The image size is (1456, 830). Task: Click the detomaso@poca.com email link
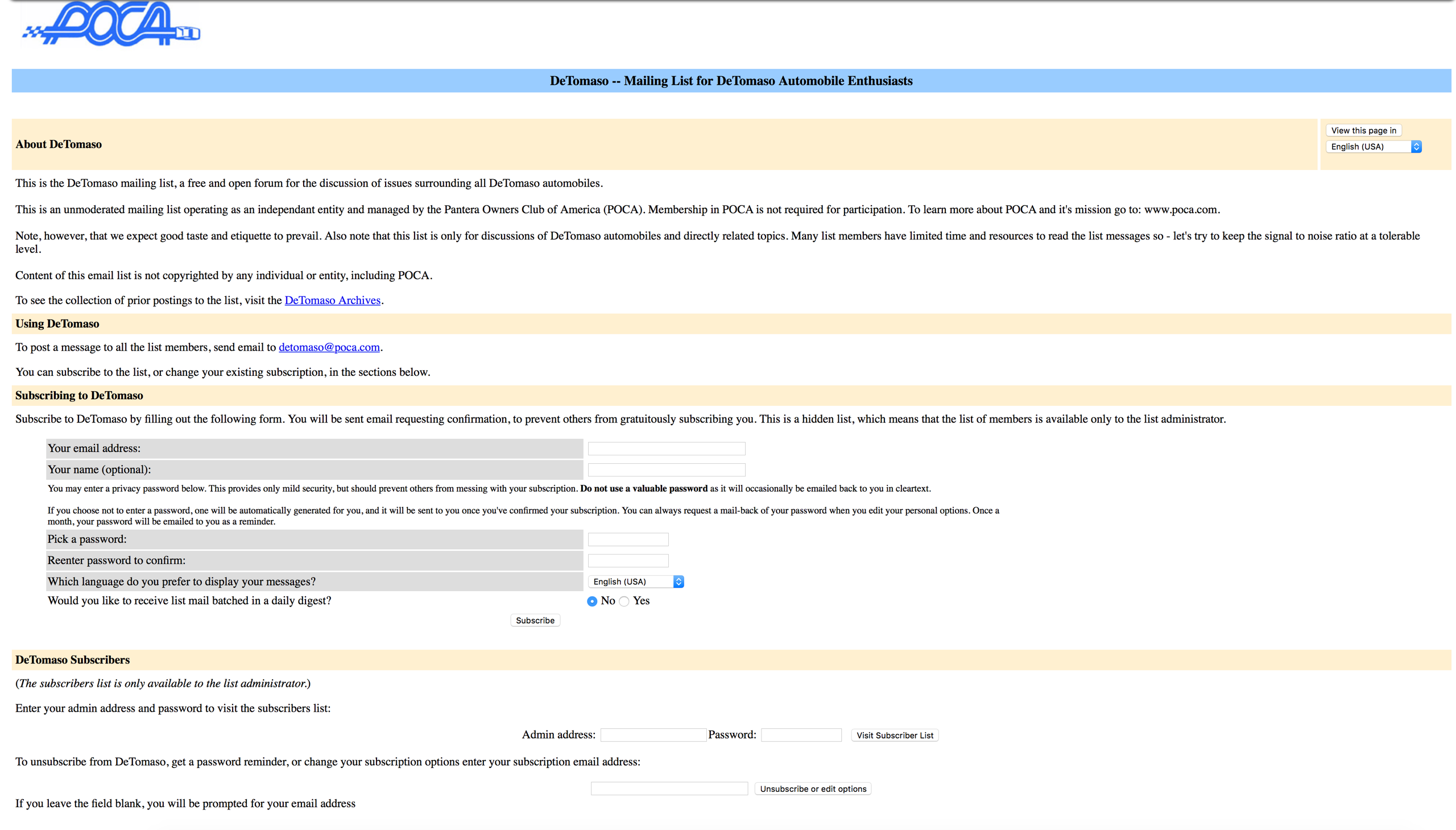329,347
